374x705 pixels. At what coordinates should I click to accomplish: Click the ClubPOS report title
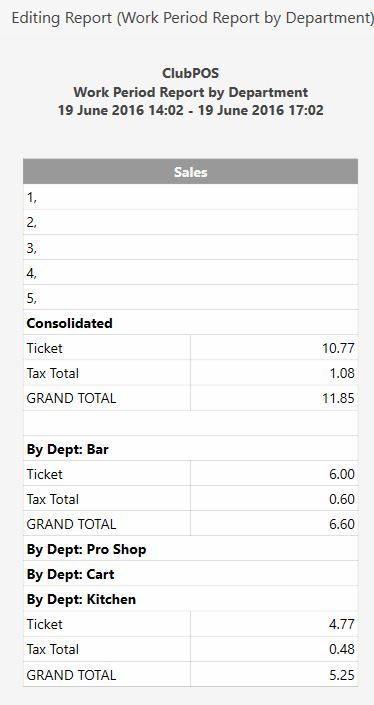(x=191, y=73)
